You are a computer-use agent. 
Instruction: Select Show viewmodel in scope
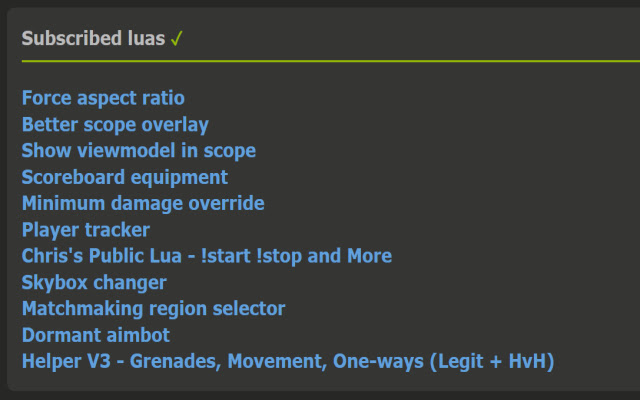(x=139, y=151)
